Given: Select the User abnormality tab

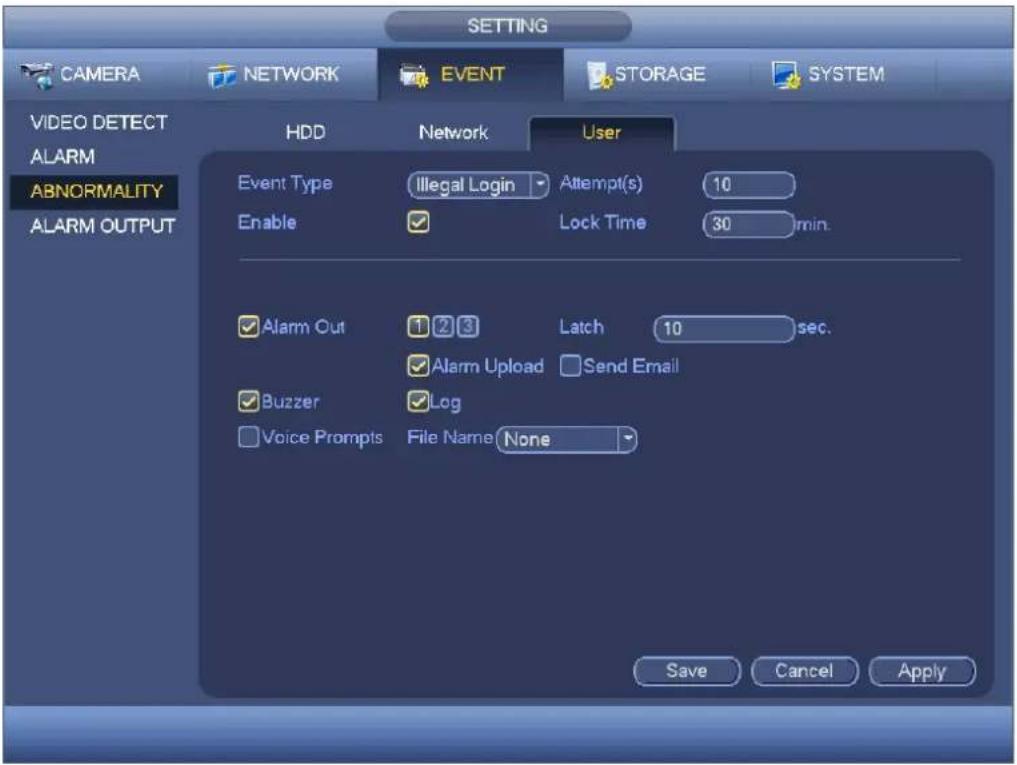Looking at the screenshot, I should [602, 133].
